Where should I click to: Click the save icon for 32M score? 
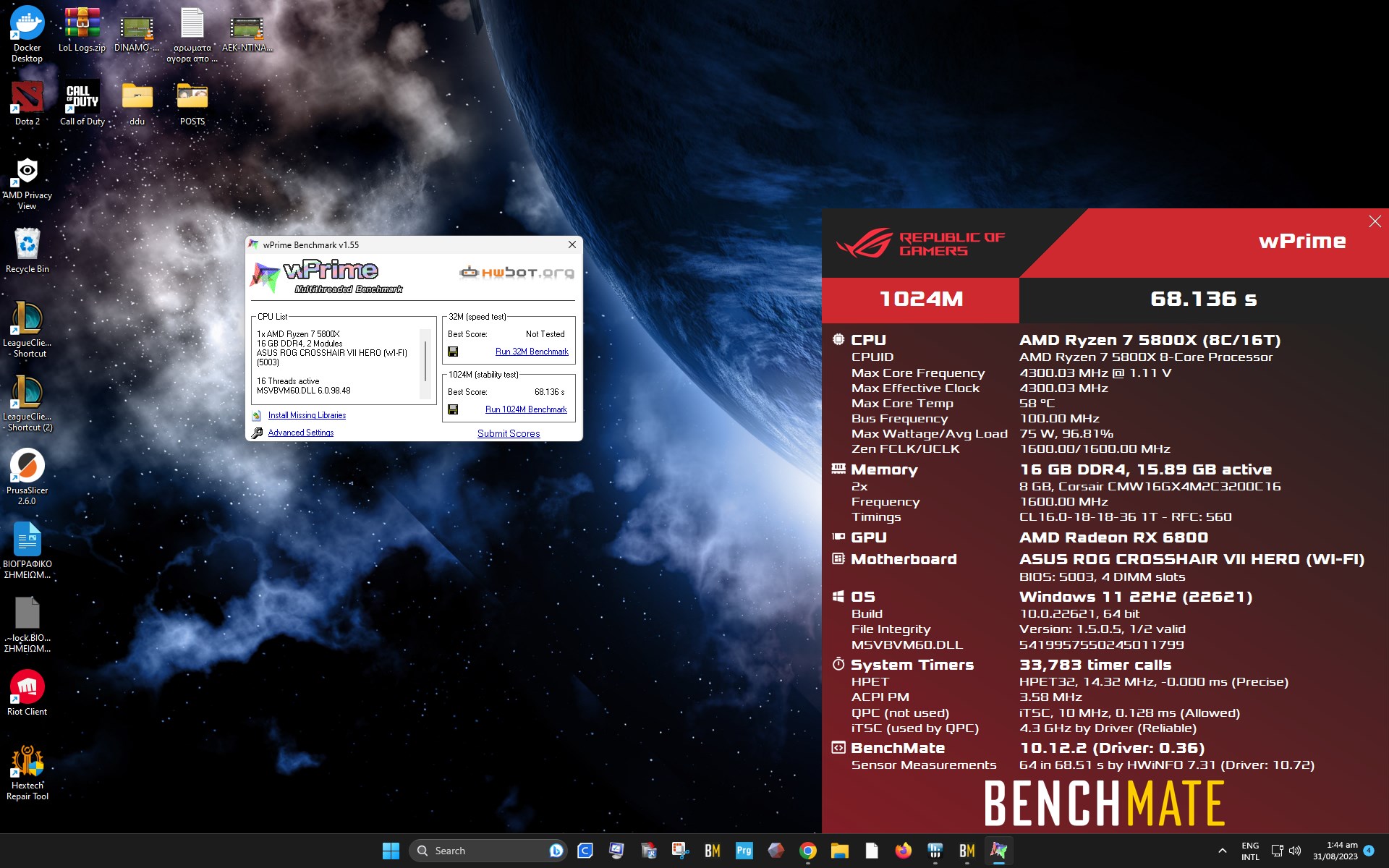(x=453, y=352)
